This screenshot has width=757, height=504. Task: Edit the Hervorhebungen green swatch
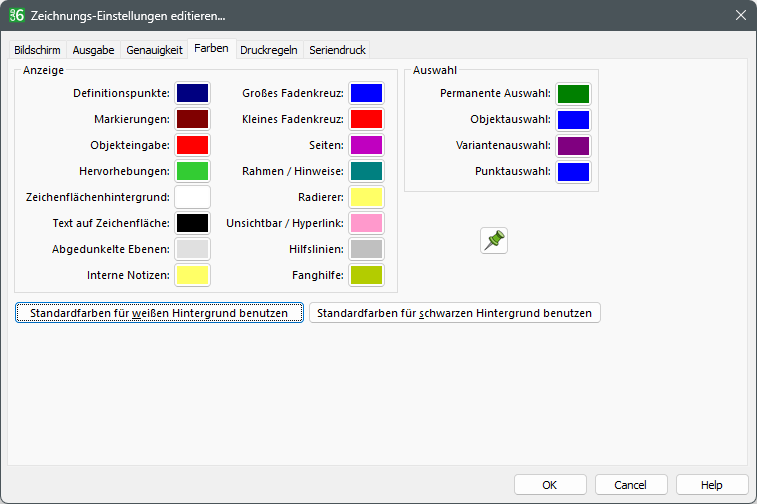pyautogui.click(x=192, y=171)
